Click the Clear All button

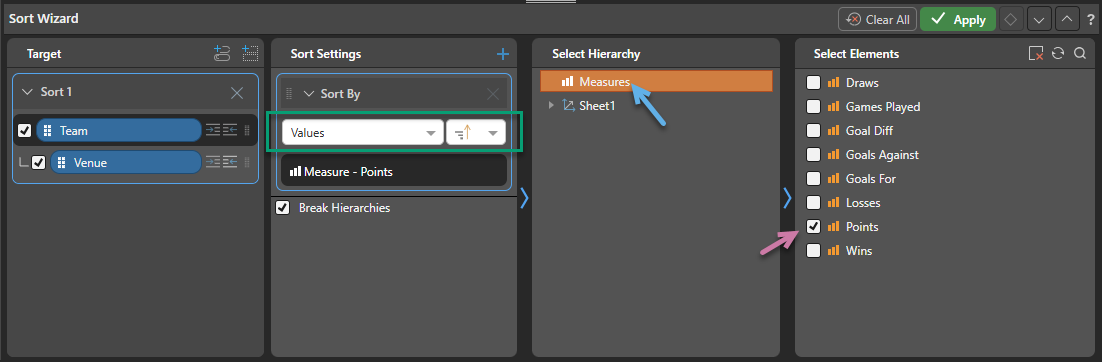[877, 20]
